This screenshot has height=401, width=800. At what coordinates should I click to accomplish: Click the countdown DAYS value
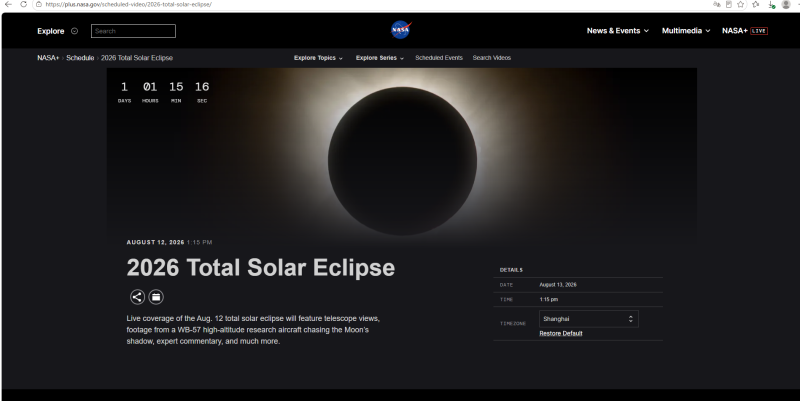[124, 87]
